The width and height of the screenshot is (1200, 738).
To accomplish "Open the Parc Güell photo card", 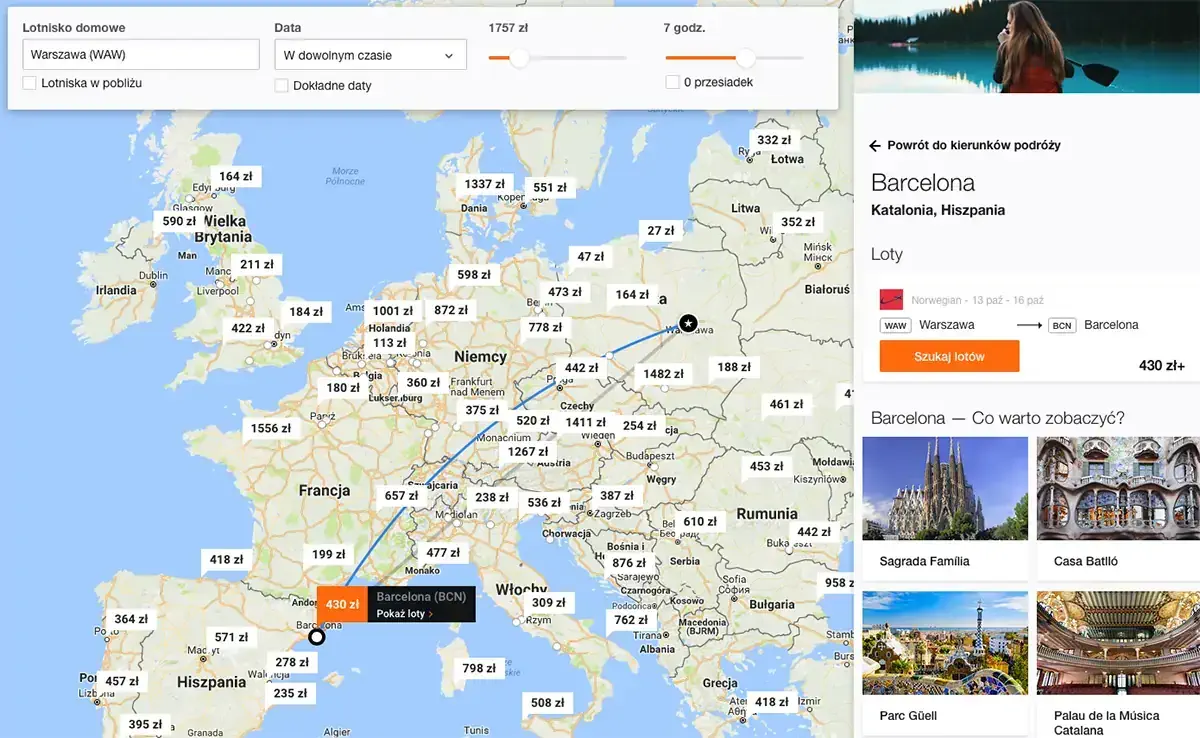I will click(x=945, y=664).
